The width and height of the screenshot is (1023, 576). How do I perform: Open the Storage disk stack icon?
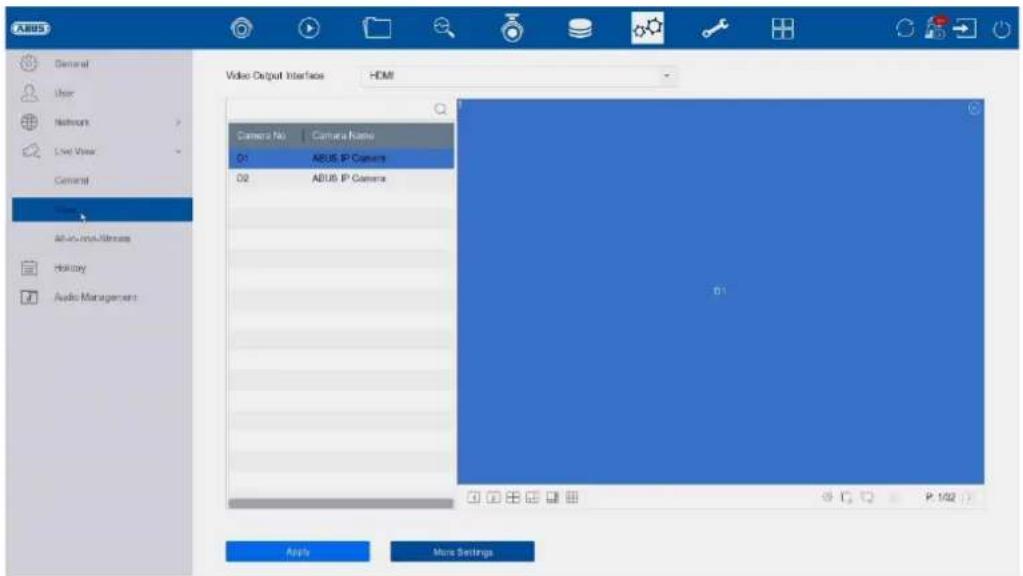pyautogui.click(x=579, y=28)
